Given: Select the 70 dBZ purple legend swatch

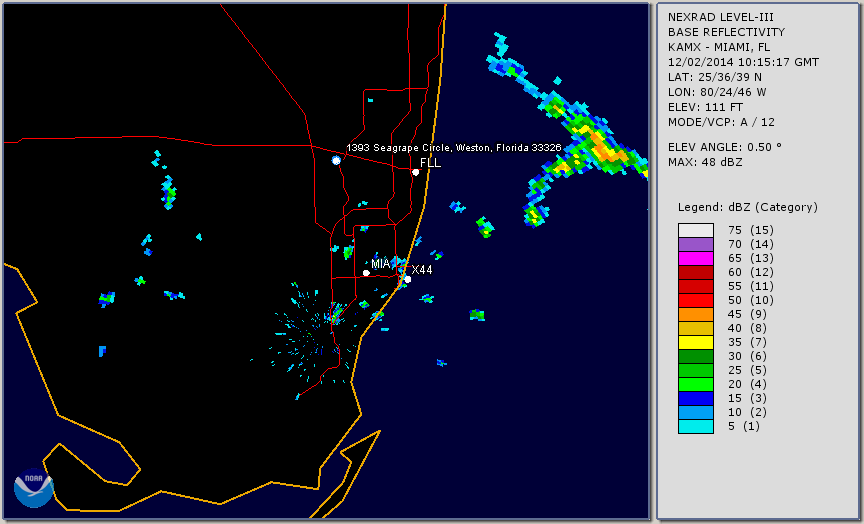Looking at the screenshot, I should click(x=696, y=245).
